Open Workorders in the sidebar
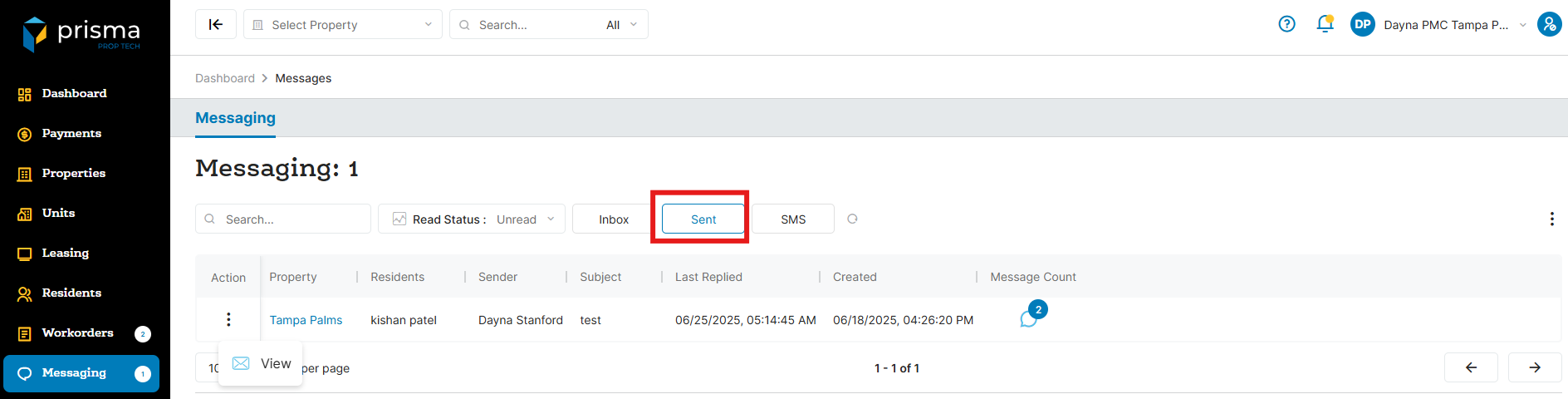The height and width of the screenshot is (399, 1568). [77, 332]
